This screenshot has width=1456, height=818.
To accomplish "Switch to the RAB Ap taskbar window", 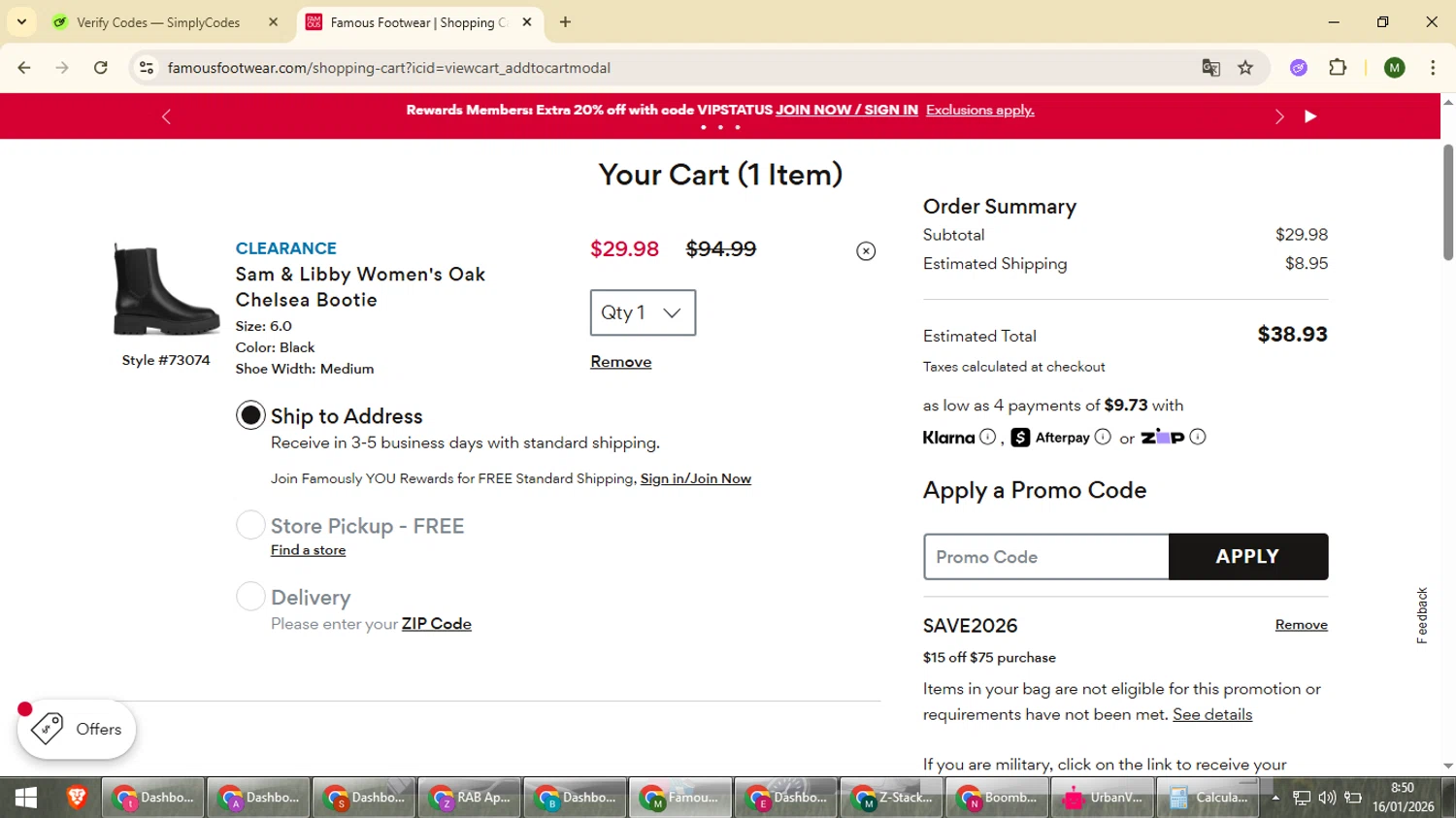I will (470, 798).
